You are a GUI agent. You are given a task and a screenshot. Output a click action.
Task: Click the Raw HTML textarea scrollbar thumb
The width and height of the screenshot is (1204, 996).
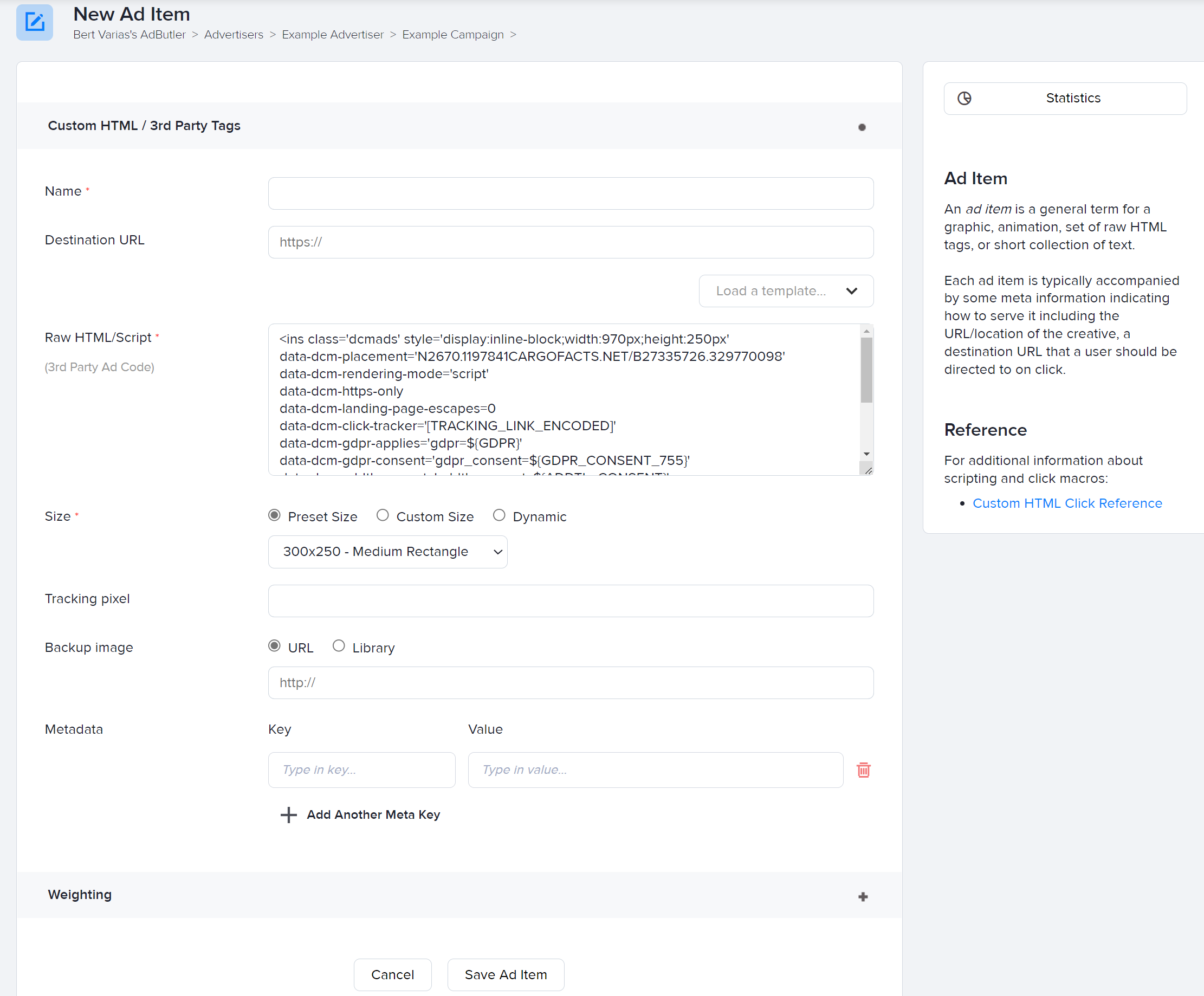tap(866, 370)
